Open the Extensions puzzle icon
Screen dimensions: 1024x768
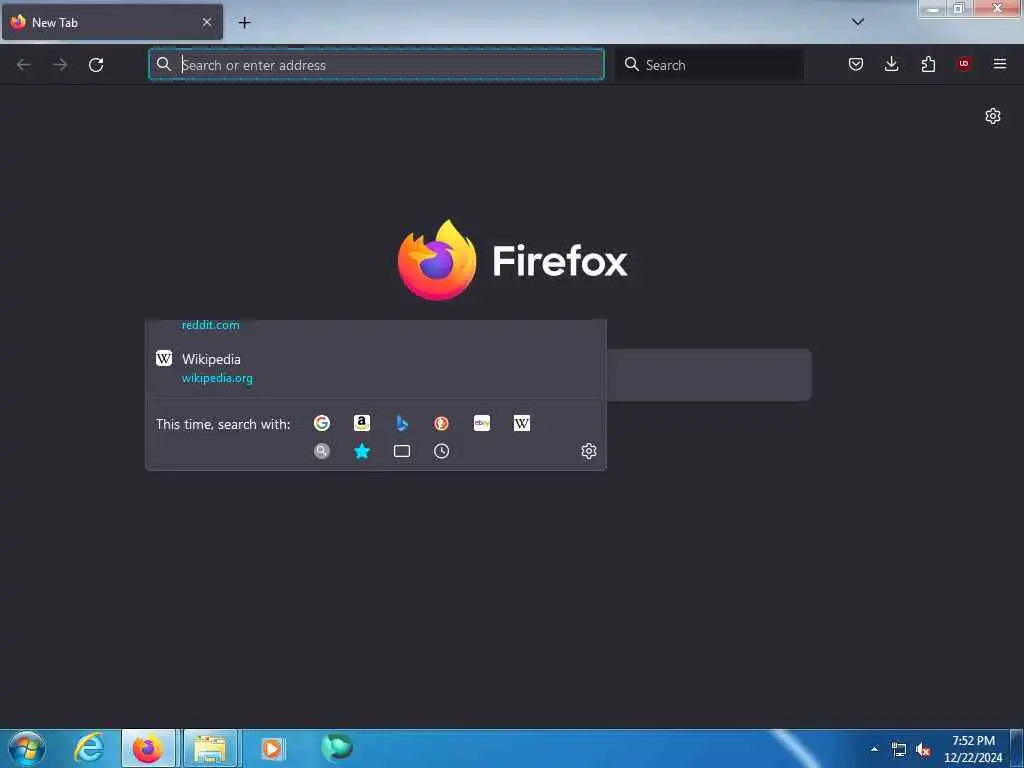pyautogui.click(x=928, y=64)
